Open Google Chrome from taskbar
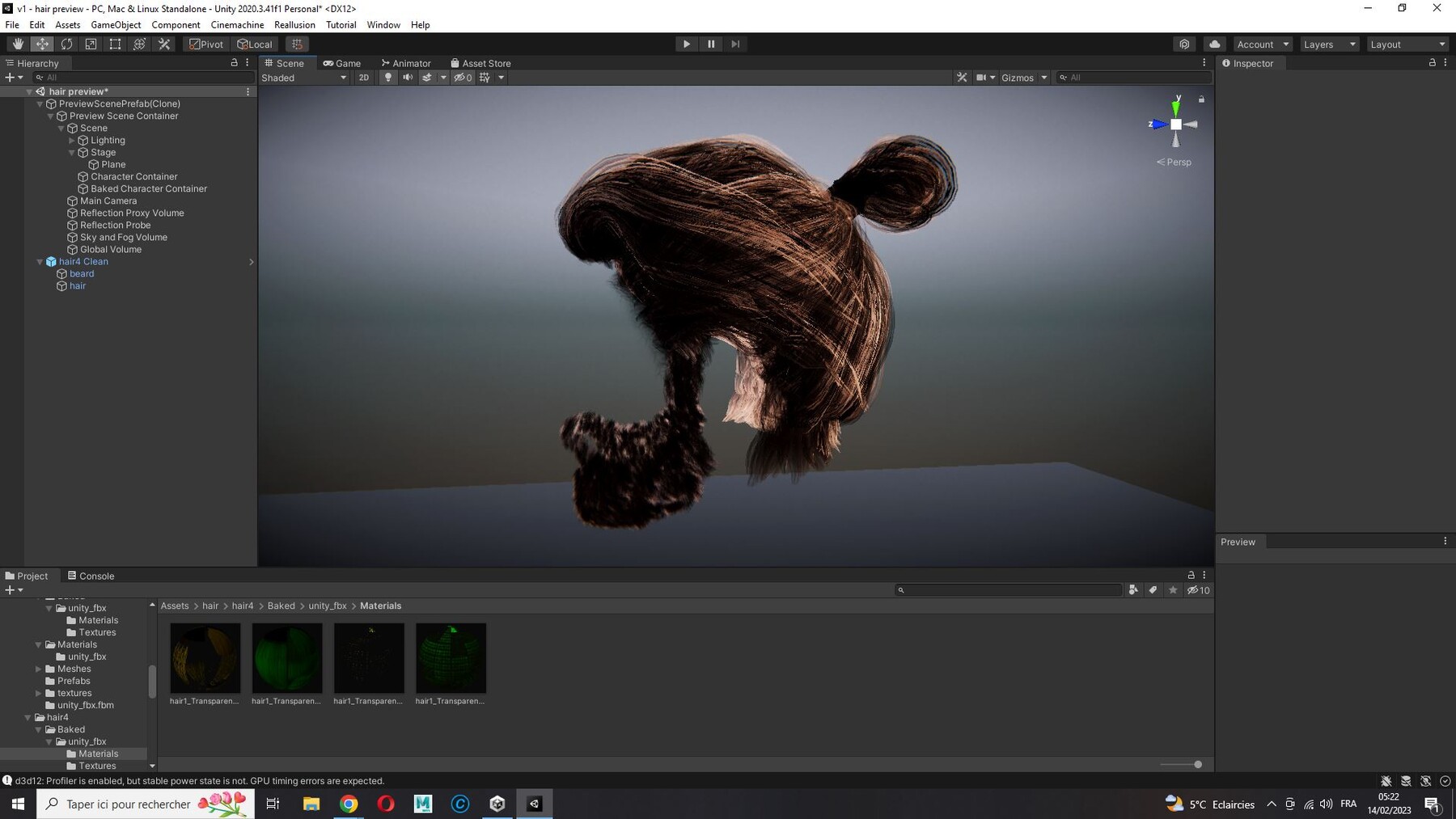Image resolution: width=1456 pixels, height=819 pixels. [349, 804]
